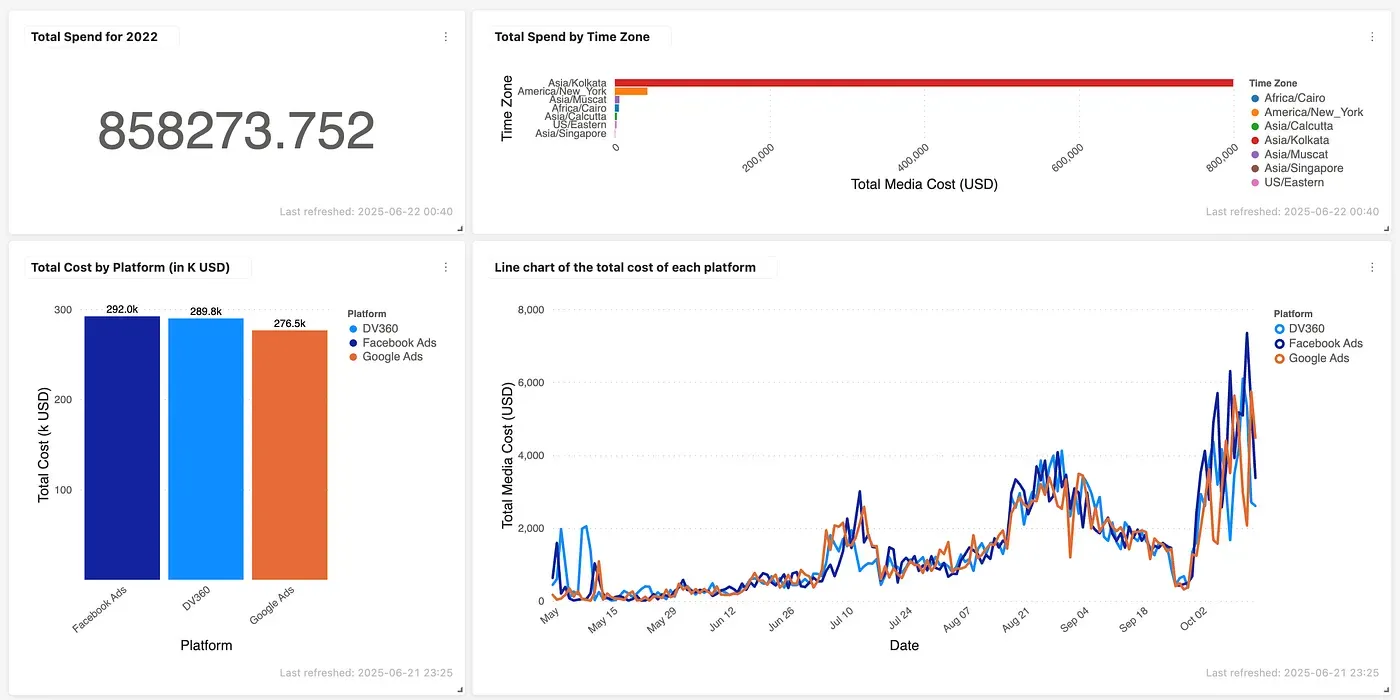Click resize handle of Total Cost by Platform widget
The width and height of the screenshot is (1400, 700).
tap(460, 690)
